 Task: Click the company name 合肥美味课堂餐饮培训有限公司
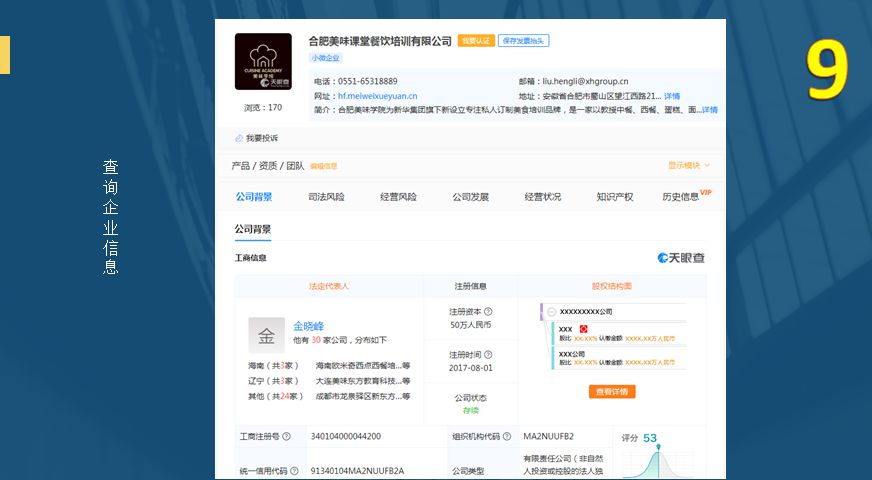[x=380, y=41]
